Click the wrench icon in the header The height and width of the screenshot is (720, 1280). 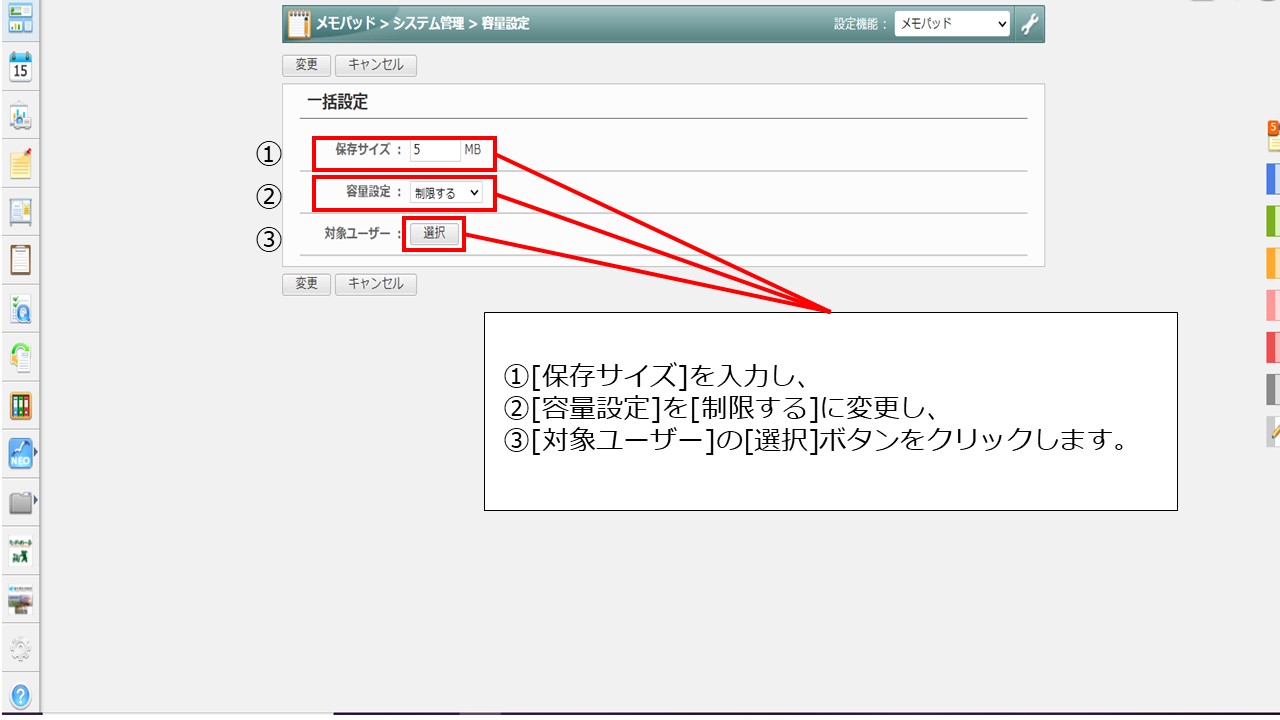(1029, 24)
